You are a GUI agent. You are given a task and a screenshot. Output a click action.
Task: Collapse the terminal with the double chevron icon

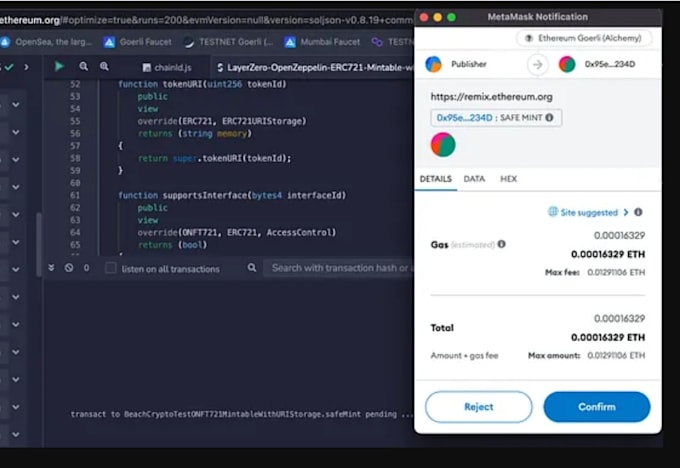pos(51,268)
